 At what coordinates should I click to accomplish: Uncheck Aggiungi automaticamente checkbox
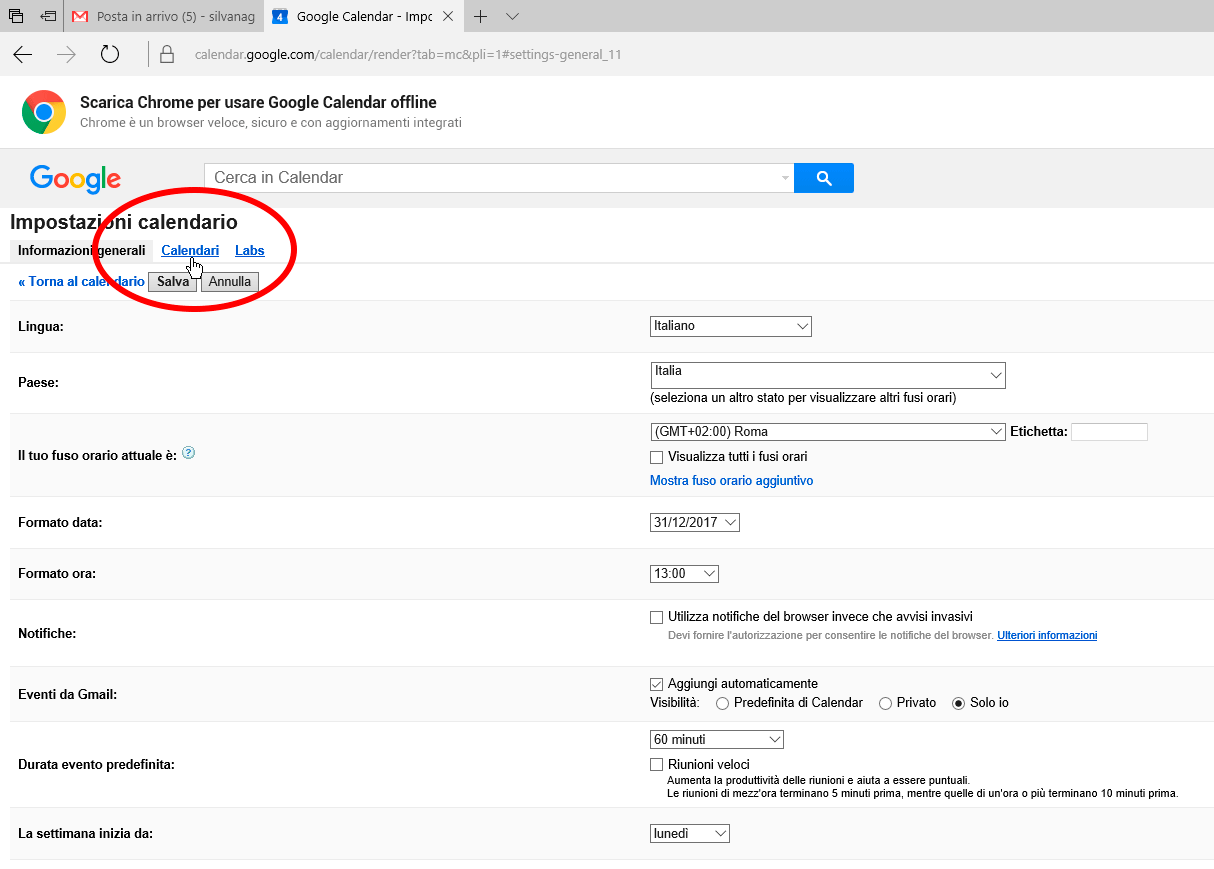point(657,684)
